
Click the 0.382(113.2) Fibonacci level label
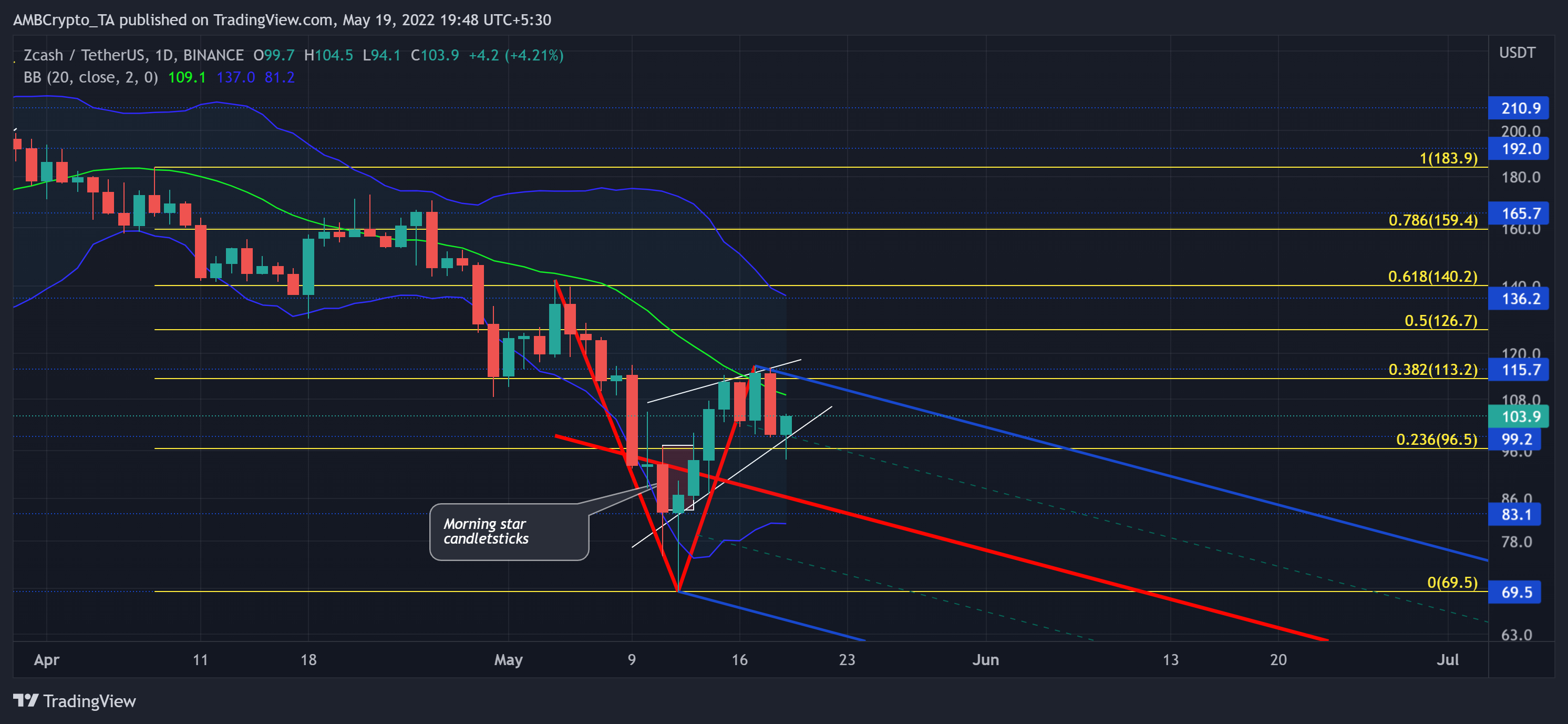click(x=1433, y=370)
